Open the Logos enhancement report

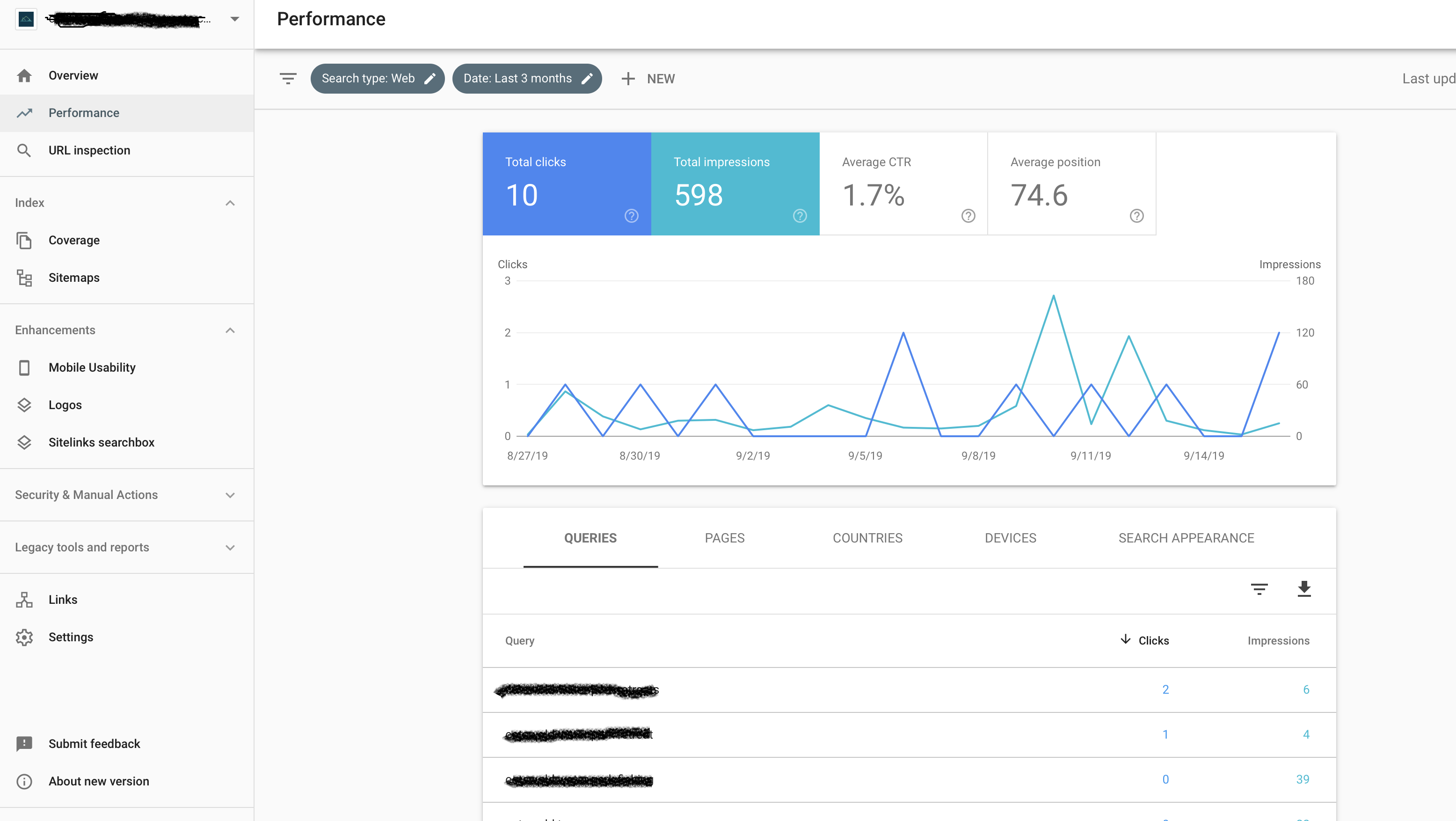(65, 404)
